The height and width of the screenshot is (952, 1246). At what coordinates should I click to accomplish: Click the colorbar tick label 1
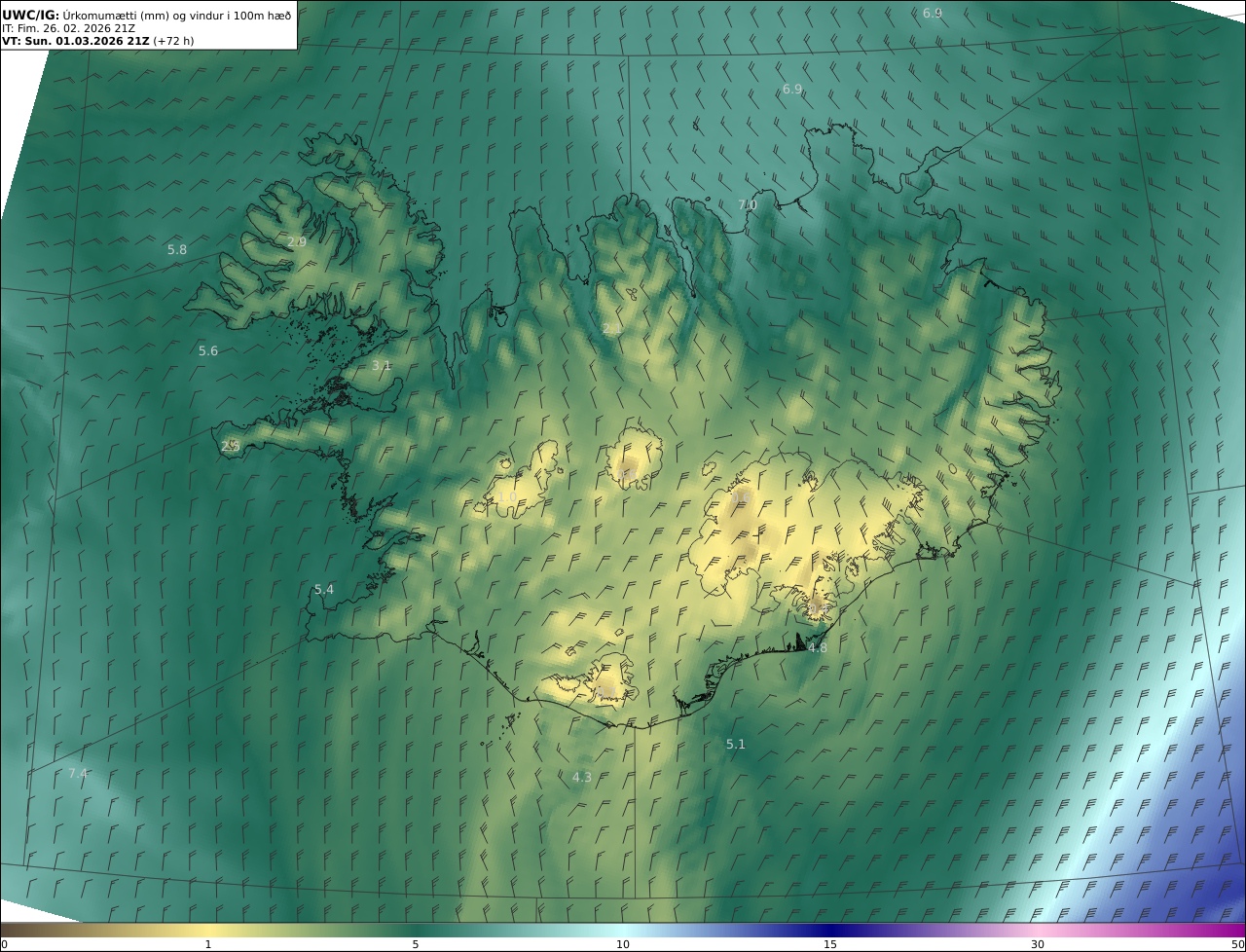208,944
